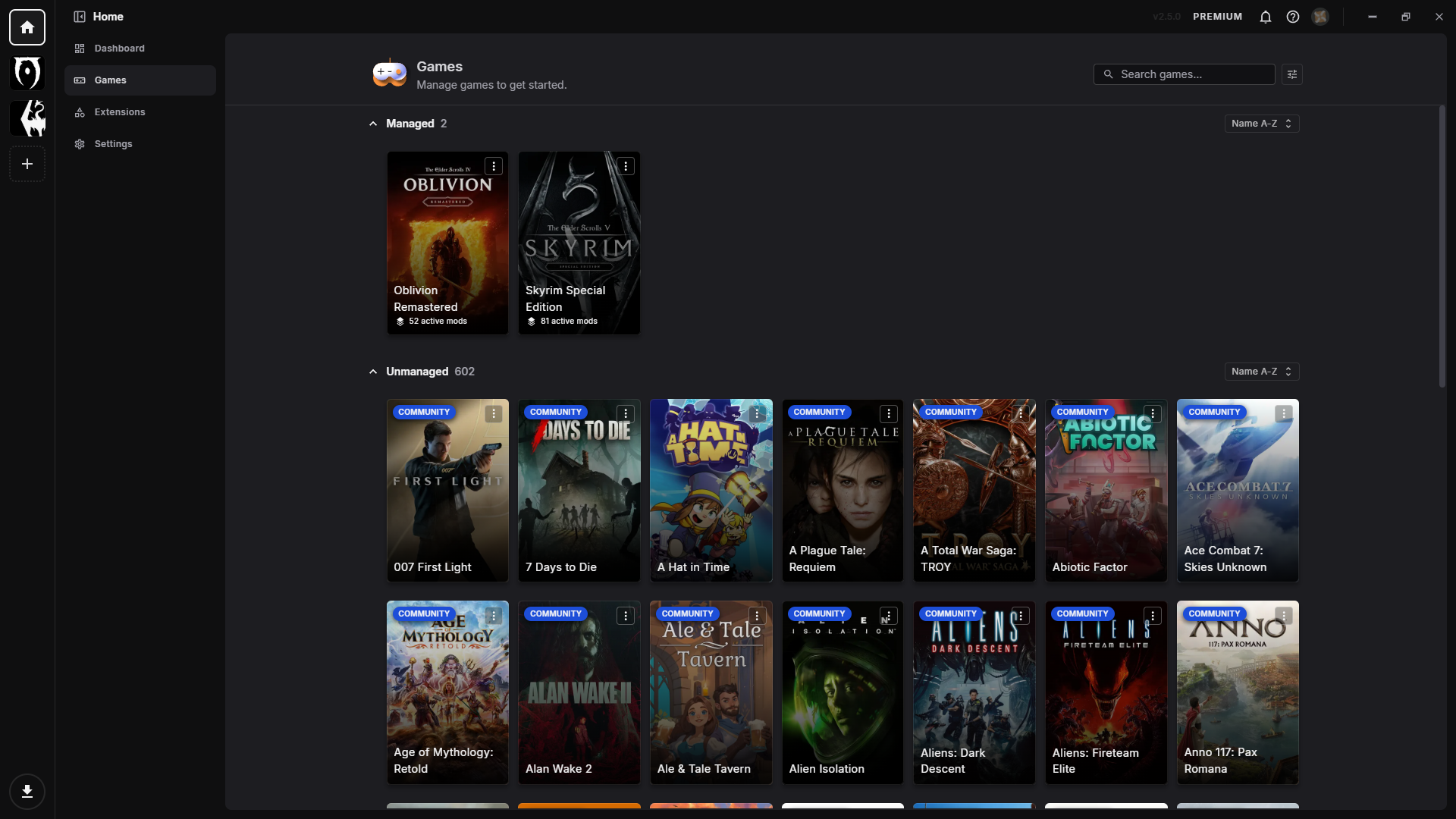The image size is (1456, 819).
Task: Select the 7 Days to Die card
Action: [x=579, y=491]
